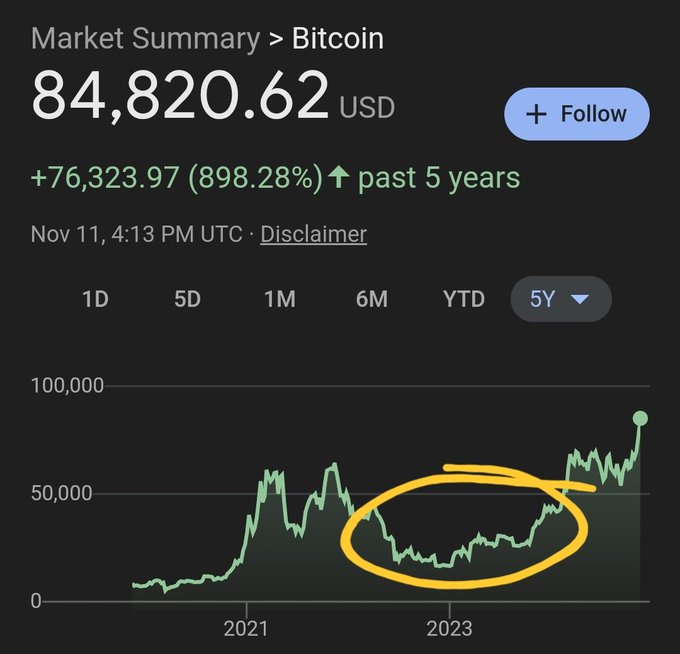Click the plus icon on Follow button

(537, 114)
